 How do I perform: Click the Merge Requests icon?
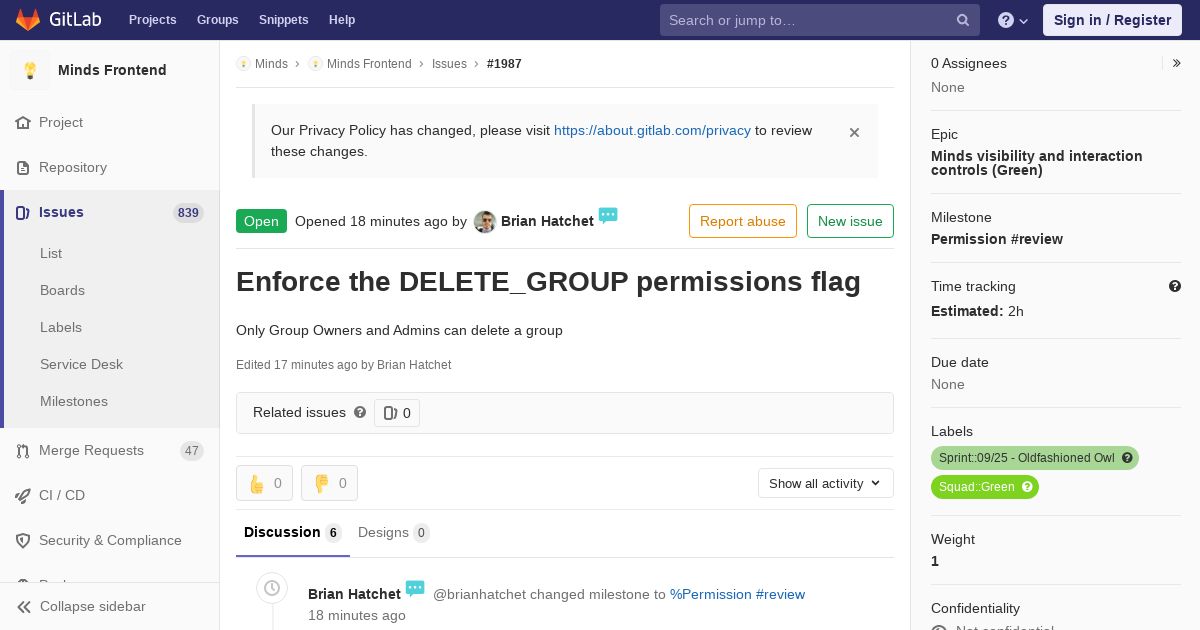pyautogui.click(x=23, y=451)
